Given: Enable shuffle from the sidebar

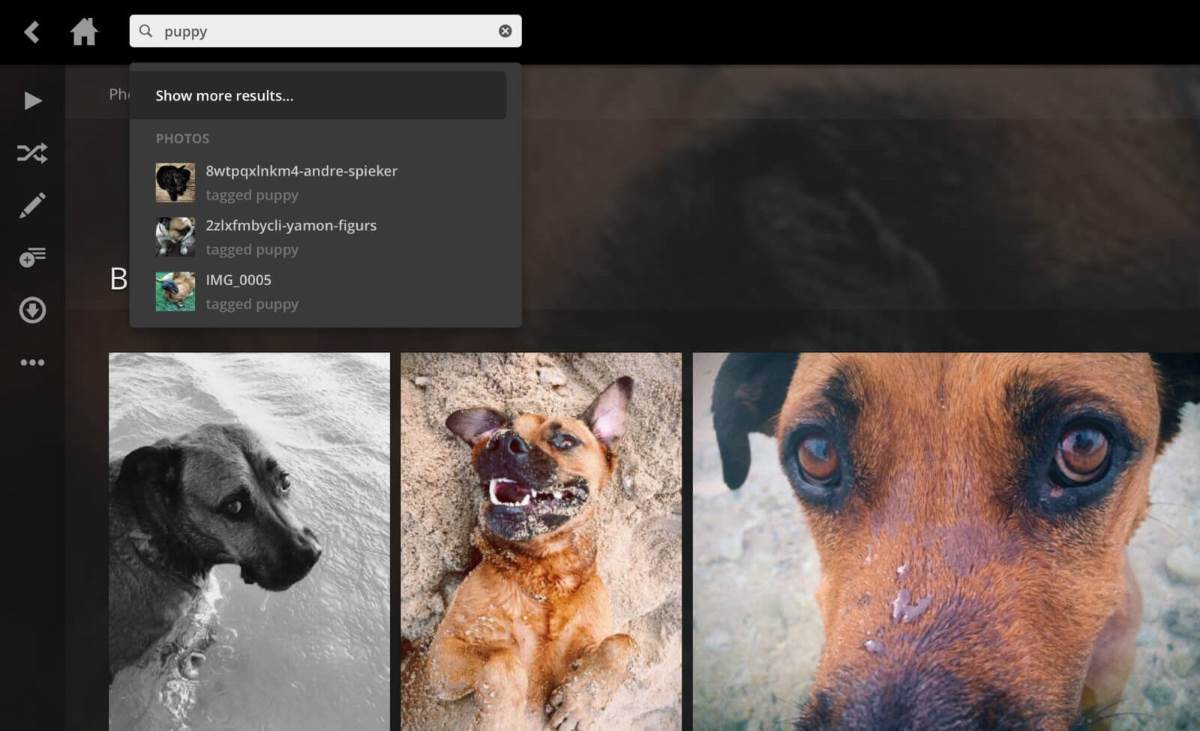Looking at the screenshot, I should 32,153.
